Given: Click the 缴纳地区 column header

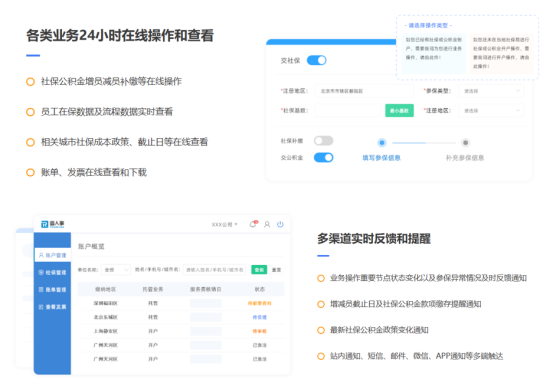Looking at the screenshot, I should [106, 289].
